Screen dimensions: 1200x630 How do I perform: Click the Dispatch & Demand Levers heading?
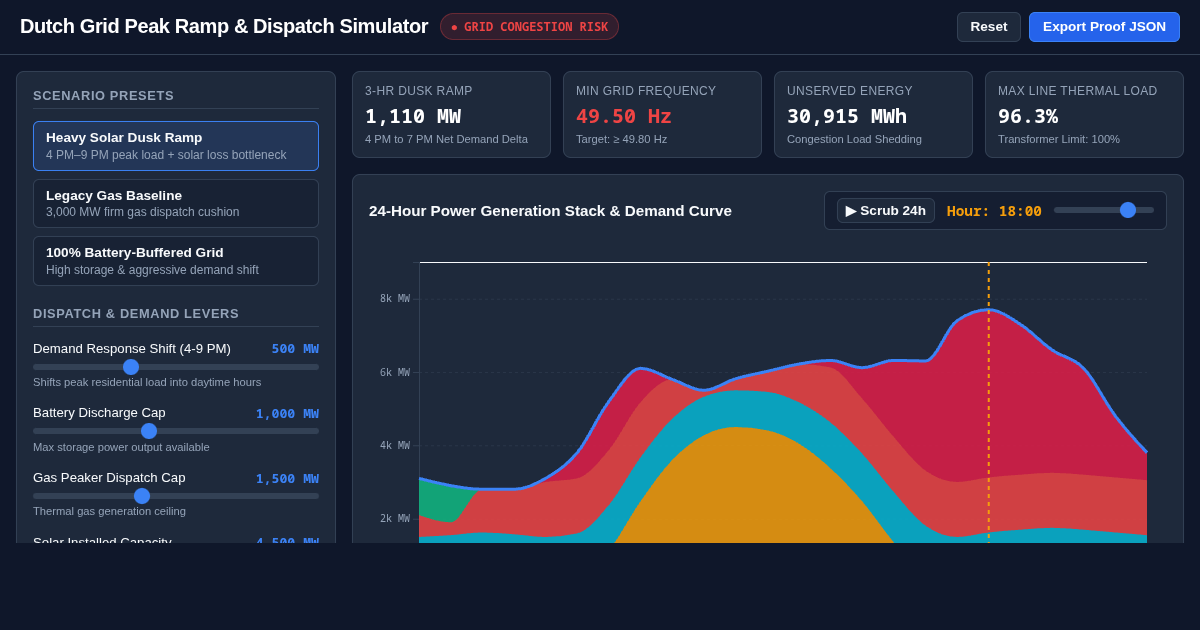[x=136, y=314]
